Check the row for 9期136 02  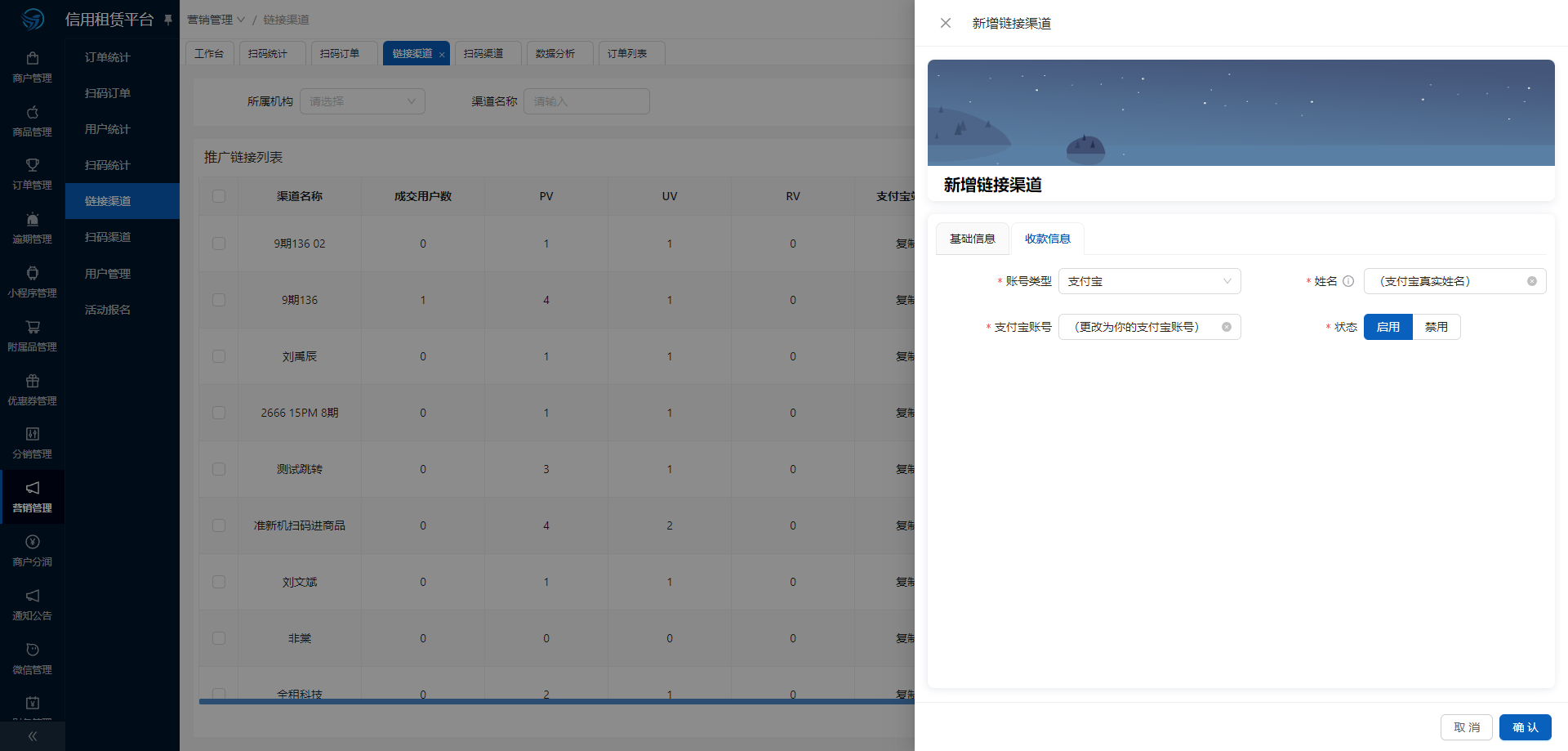point(219,244)
